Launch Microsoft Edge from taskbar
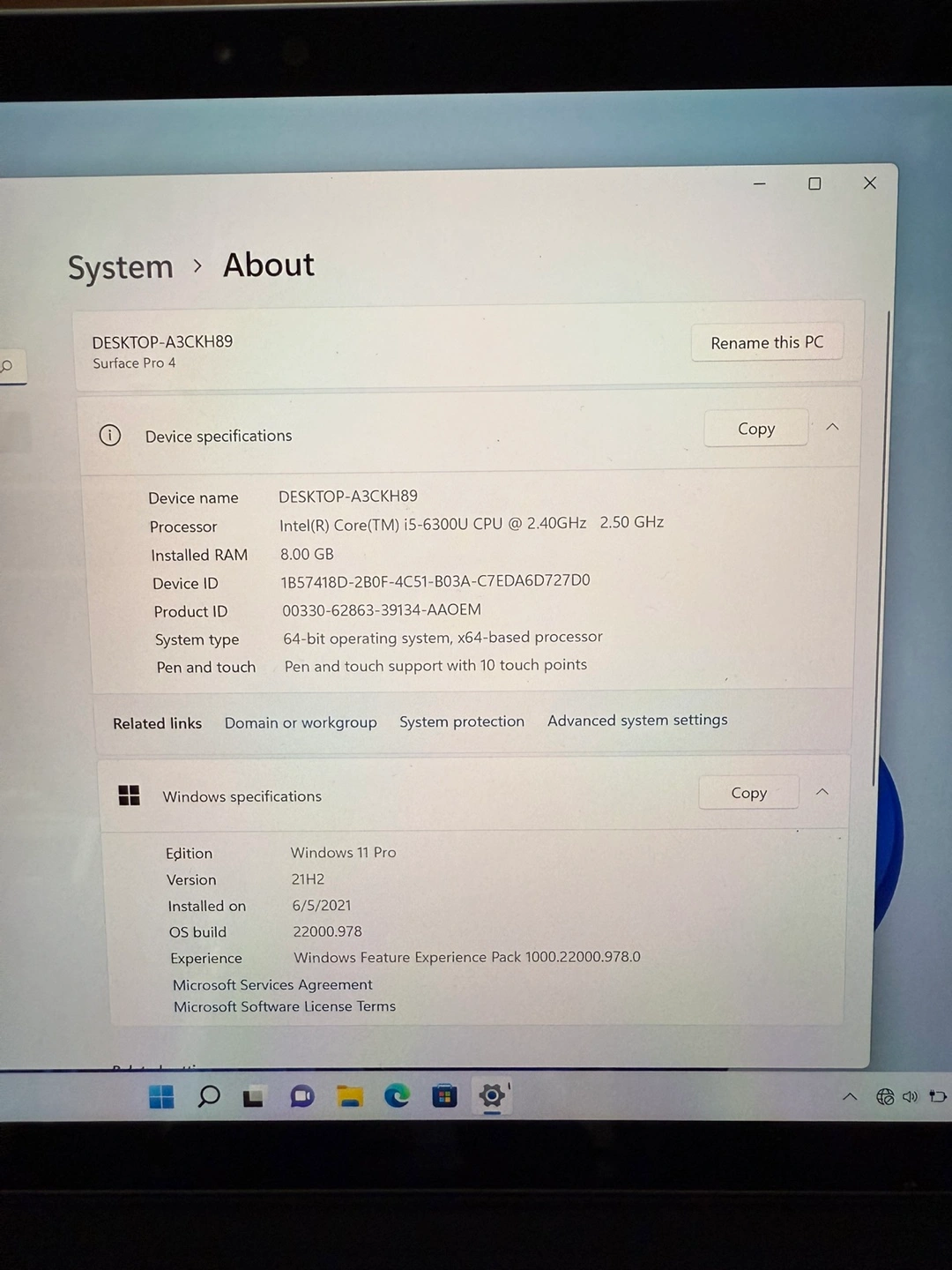Screen dimensions: 952x1270 pyautogui.click(x=398, y=1095)
